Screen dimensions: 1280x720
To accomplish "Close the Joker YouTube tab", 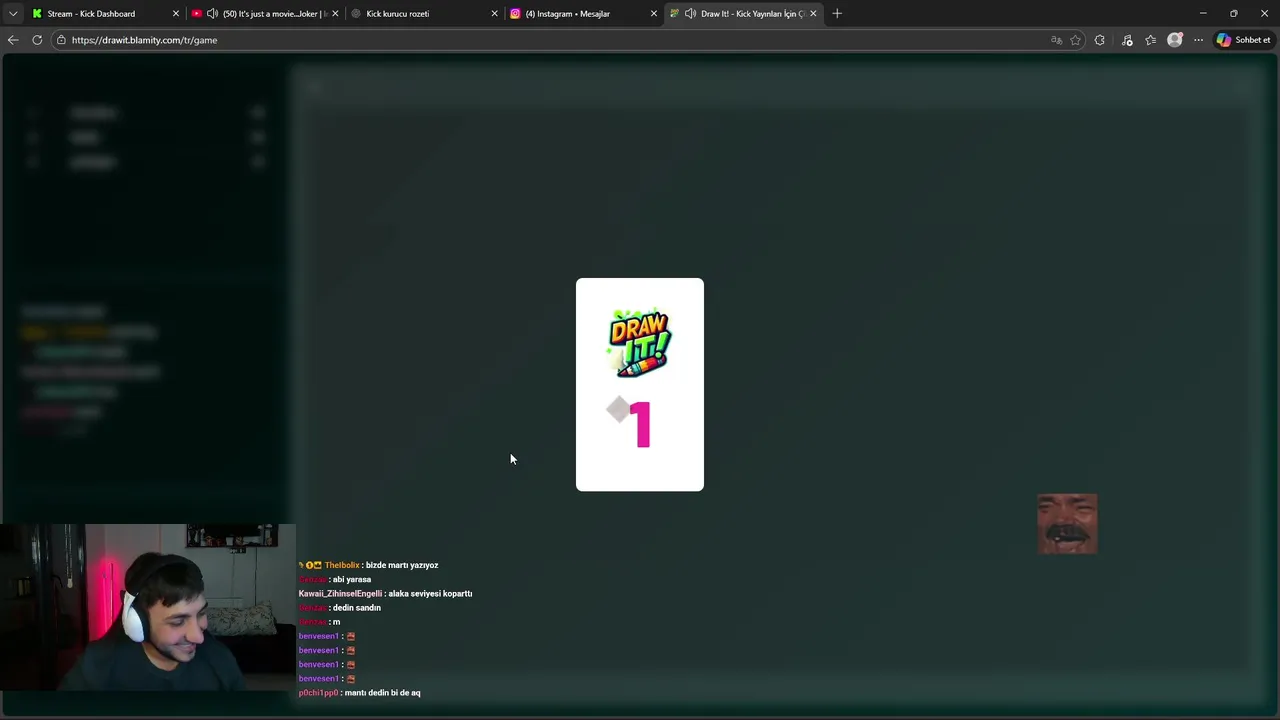I will (335, 13).
